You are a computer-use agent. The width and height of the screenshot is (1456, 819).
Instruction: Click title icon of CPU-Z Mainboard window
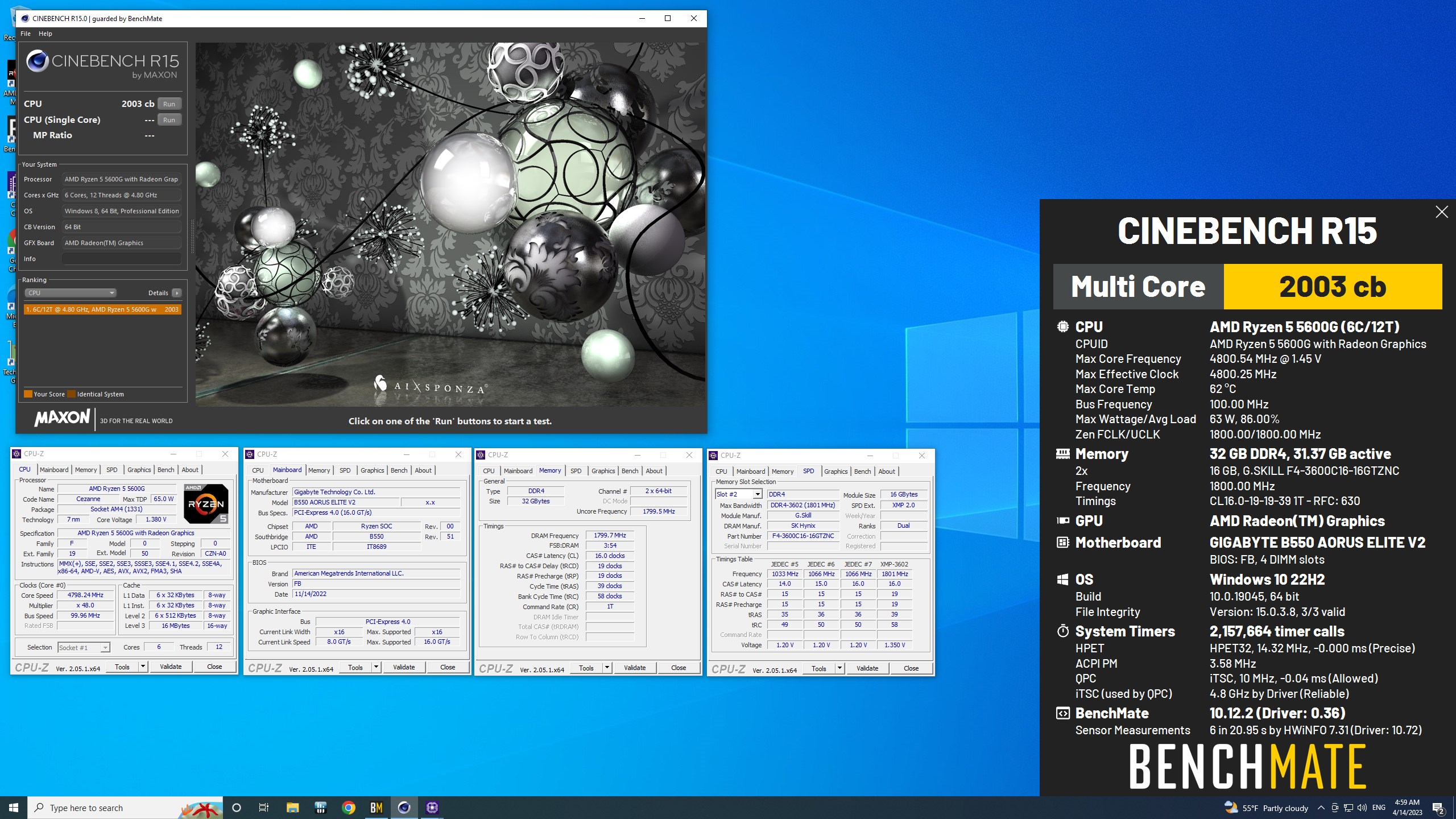[x=250, y=454]
